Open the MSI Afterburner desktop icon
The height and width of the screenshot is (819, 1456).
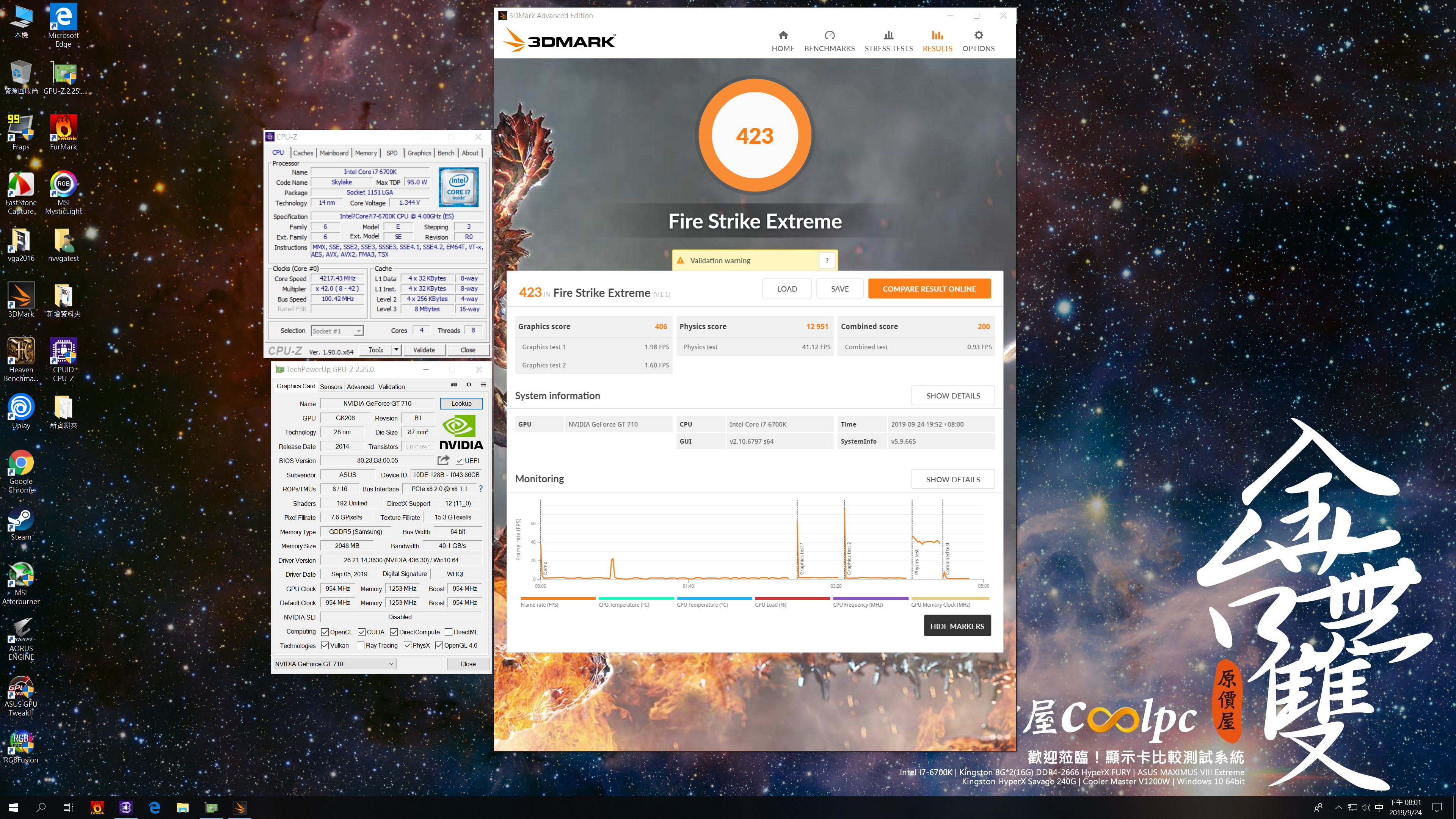point(21,583)
